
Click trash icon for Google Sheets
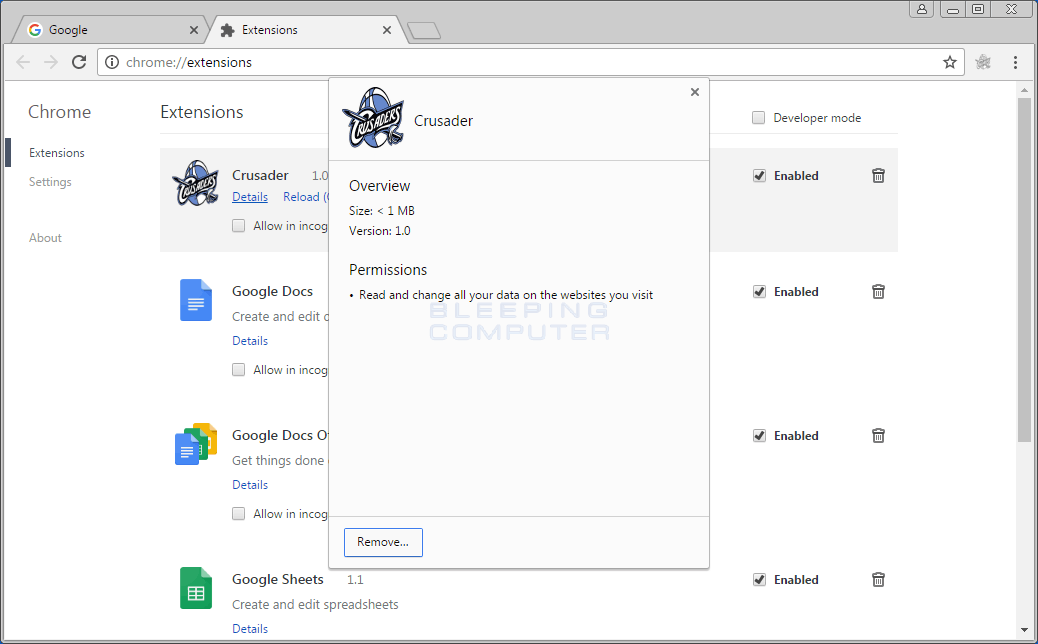click(x=878, y=580)
